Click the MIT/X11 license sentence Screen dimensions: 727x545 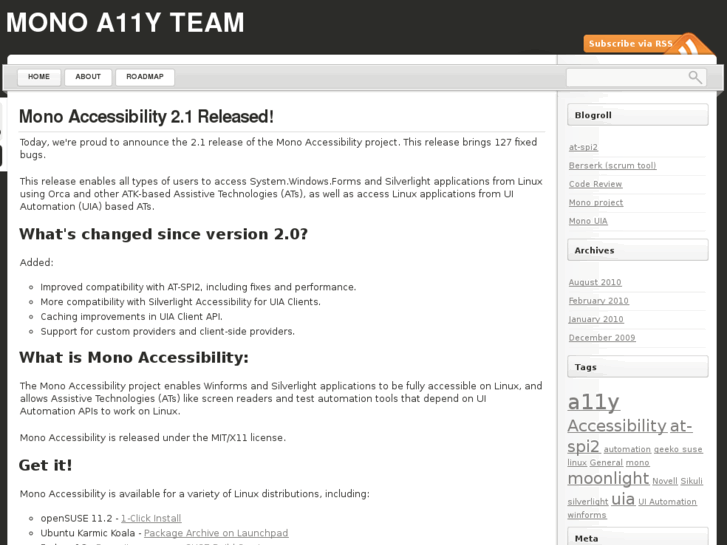pos(153,438)
